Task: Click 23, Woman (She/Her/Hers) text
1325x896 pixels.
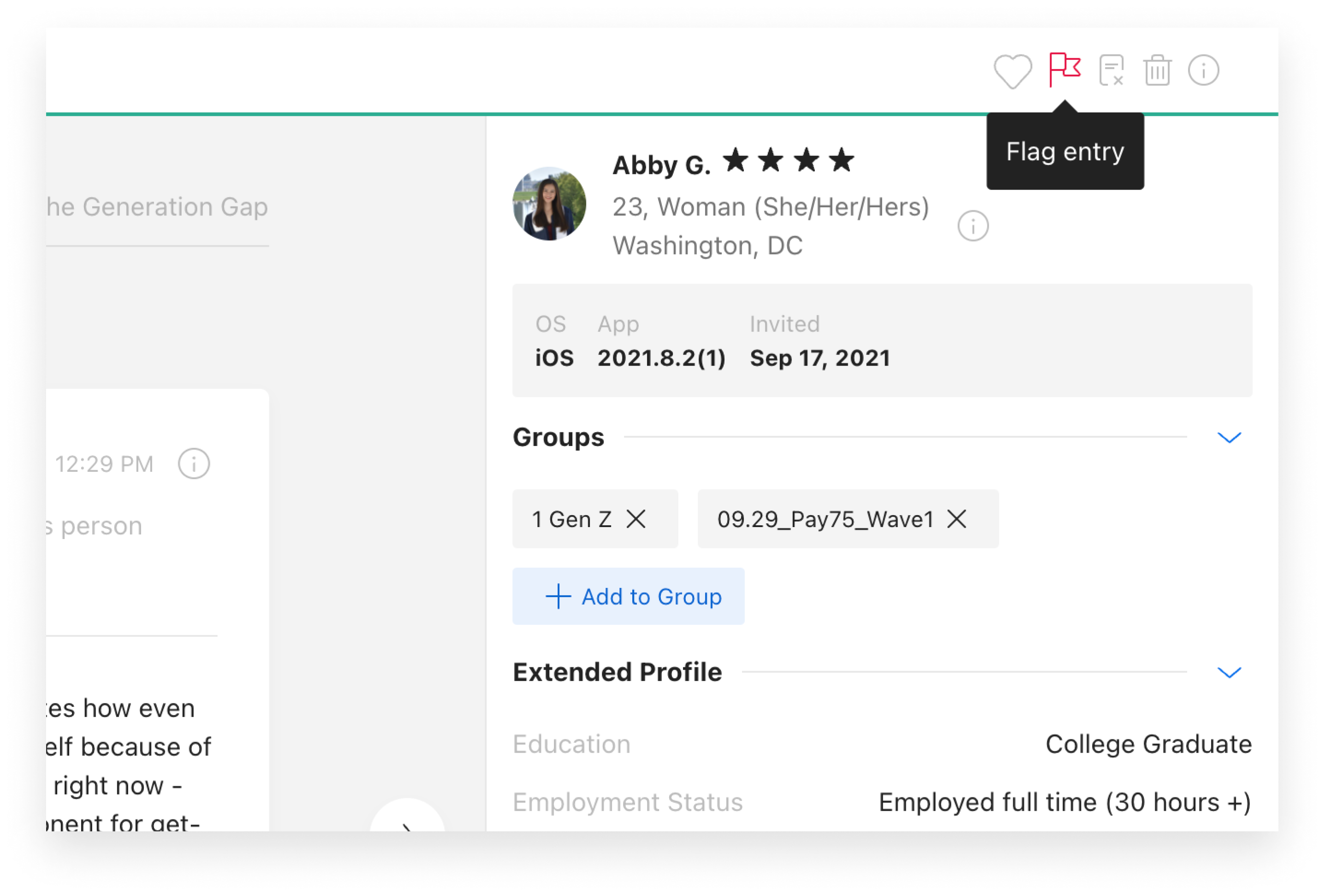Action: [x=771, y=207]
